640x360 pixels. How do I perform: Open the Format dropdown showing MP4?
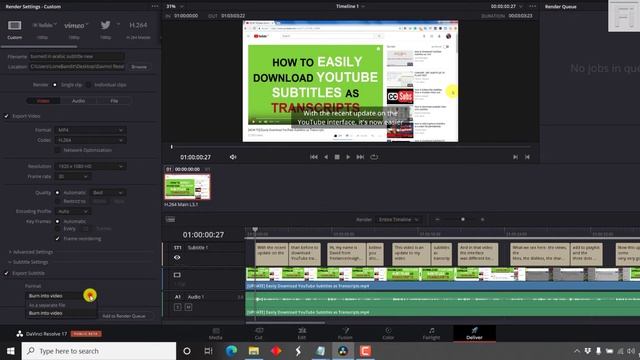(x=90, y=130)
